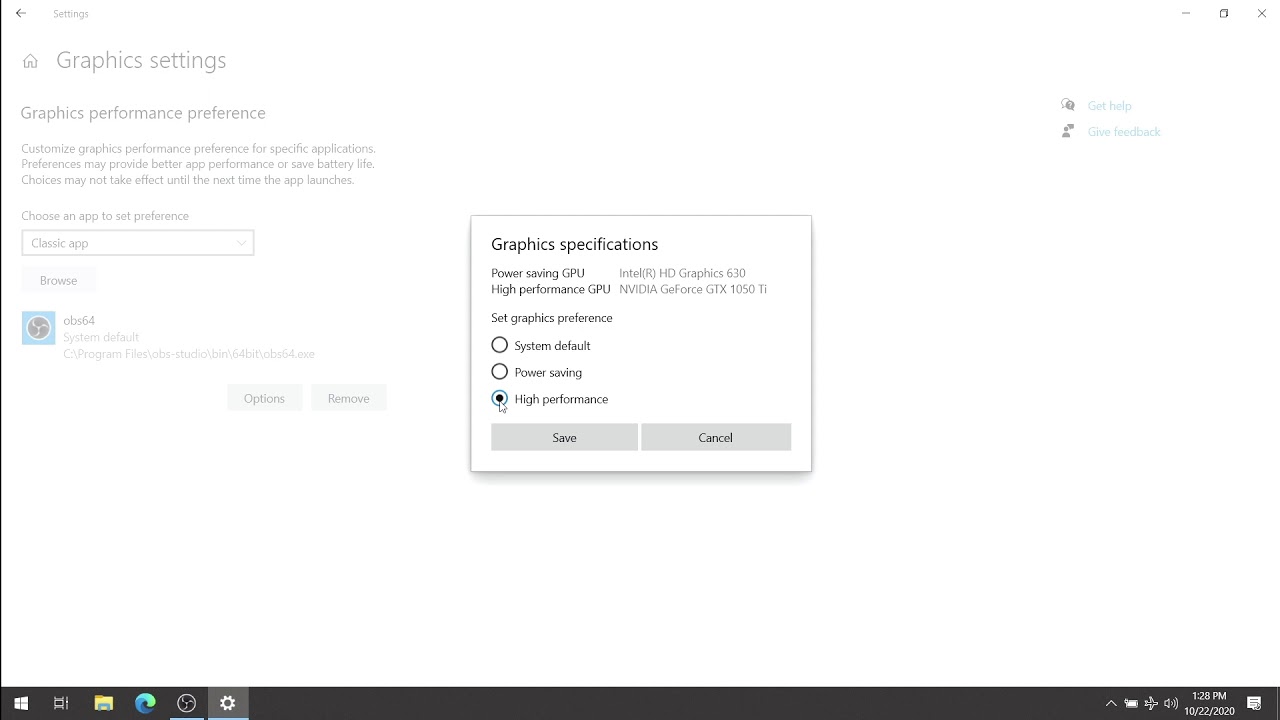The height and width of the screenshot is (720, 1280).
Task: Launch Microsoft Edge from the taskbar
Action: [x=145, y=703]
